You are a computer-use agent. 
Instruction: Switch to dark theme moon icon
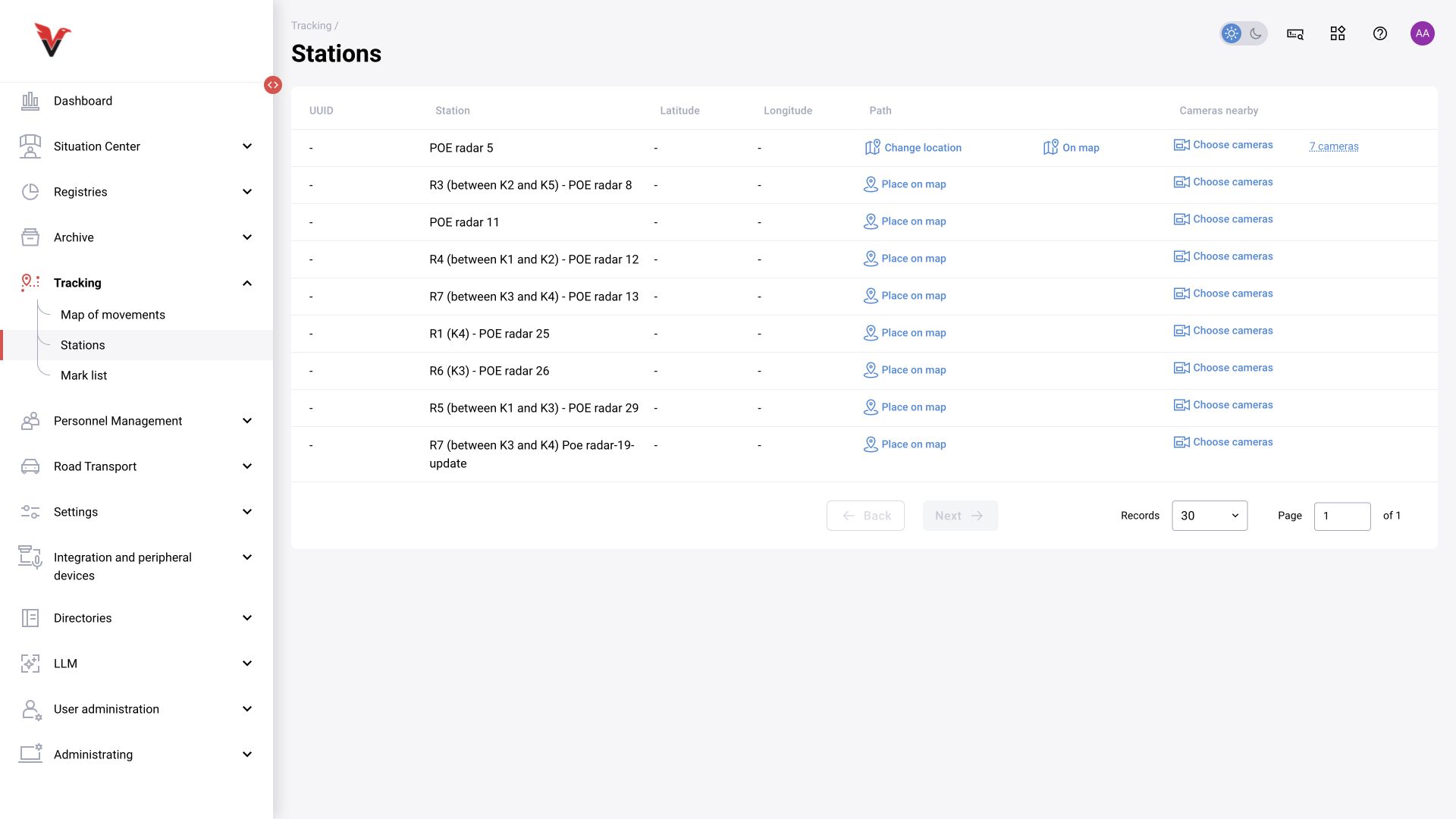pyautogui.click(x=1256, y=33)
